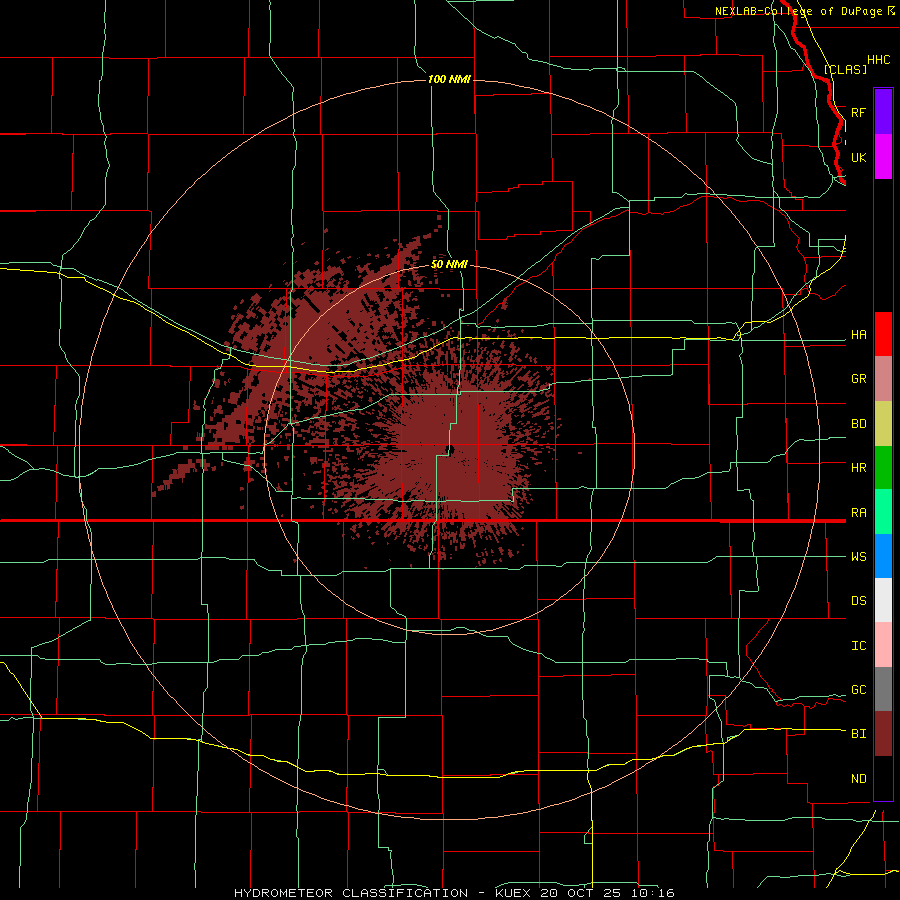Screen dimensions: 900x900
Task: Click the pink GR legend color swatch
Action: (883, 379)
